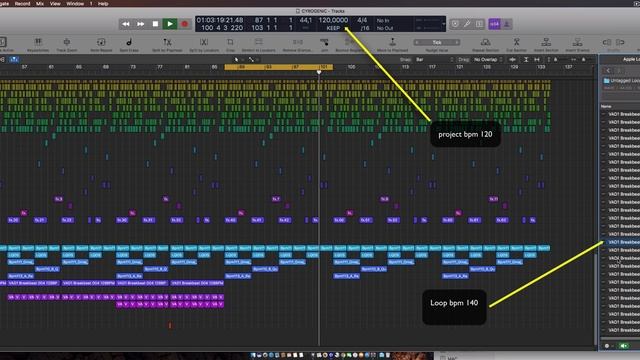Click the playhead handle in the ruler

click(319, 72)
